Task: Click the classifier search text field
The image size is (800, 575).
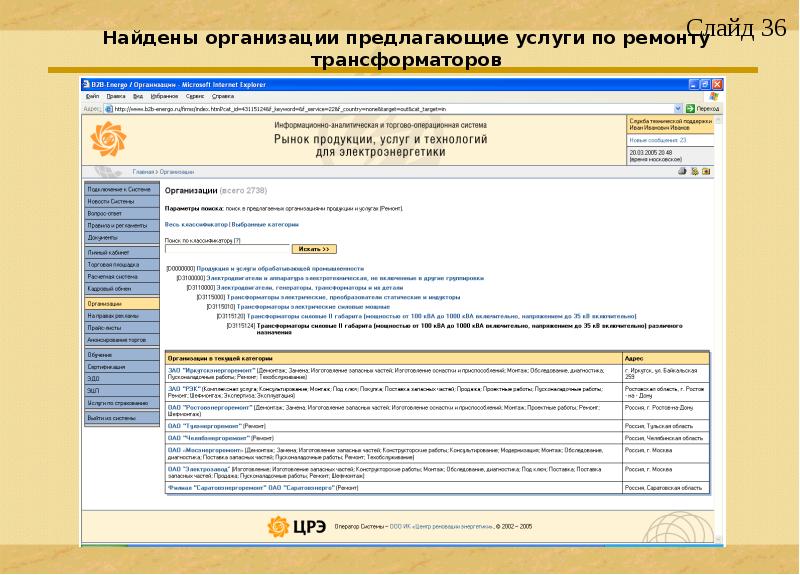Action: tap(225, 248)
